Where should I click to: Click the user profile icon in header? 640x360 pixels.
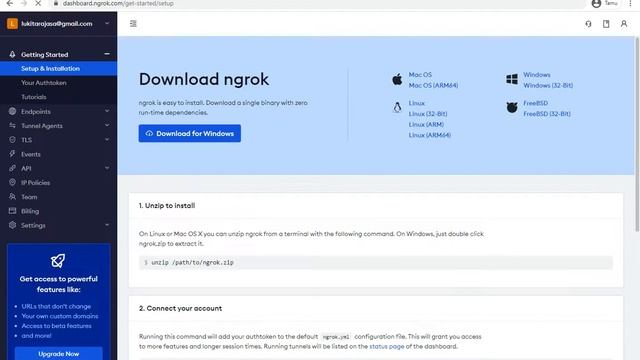[x=624, y=24]
